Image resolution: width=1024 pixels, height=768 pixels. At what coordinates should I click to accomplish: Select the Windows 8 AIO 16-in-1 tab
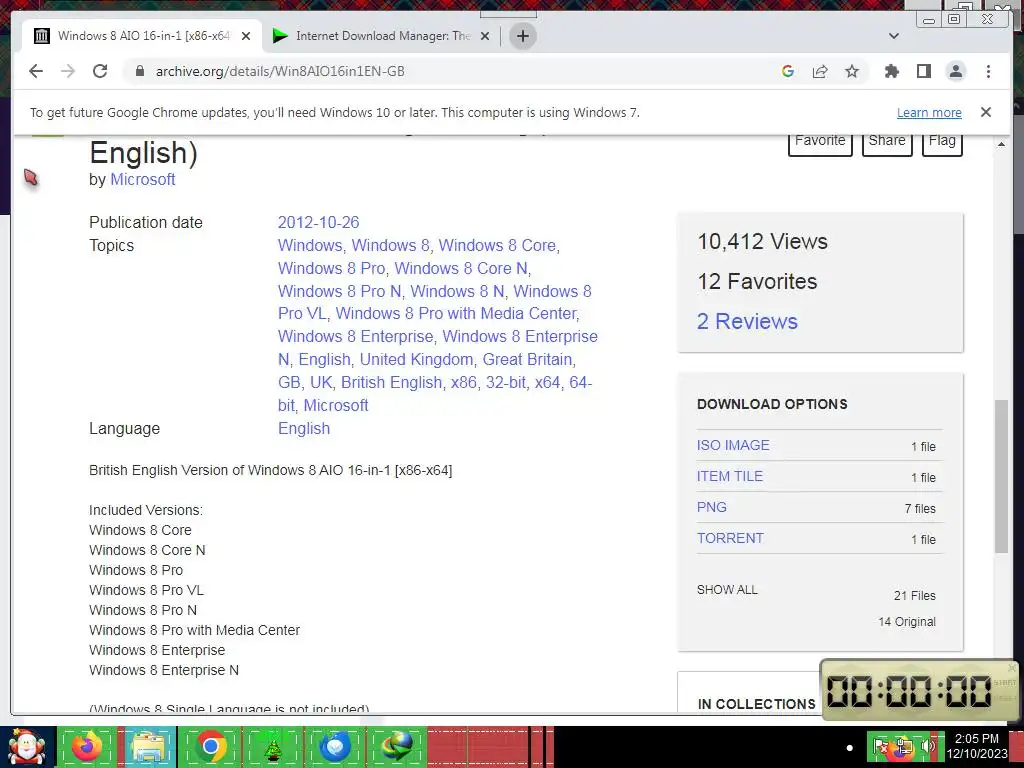(142, 36)
